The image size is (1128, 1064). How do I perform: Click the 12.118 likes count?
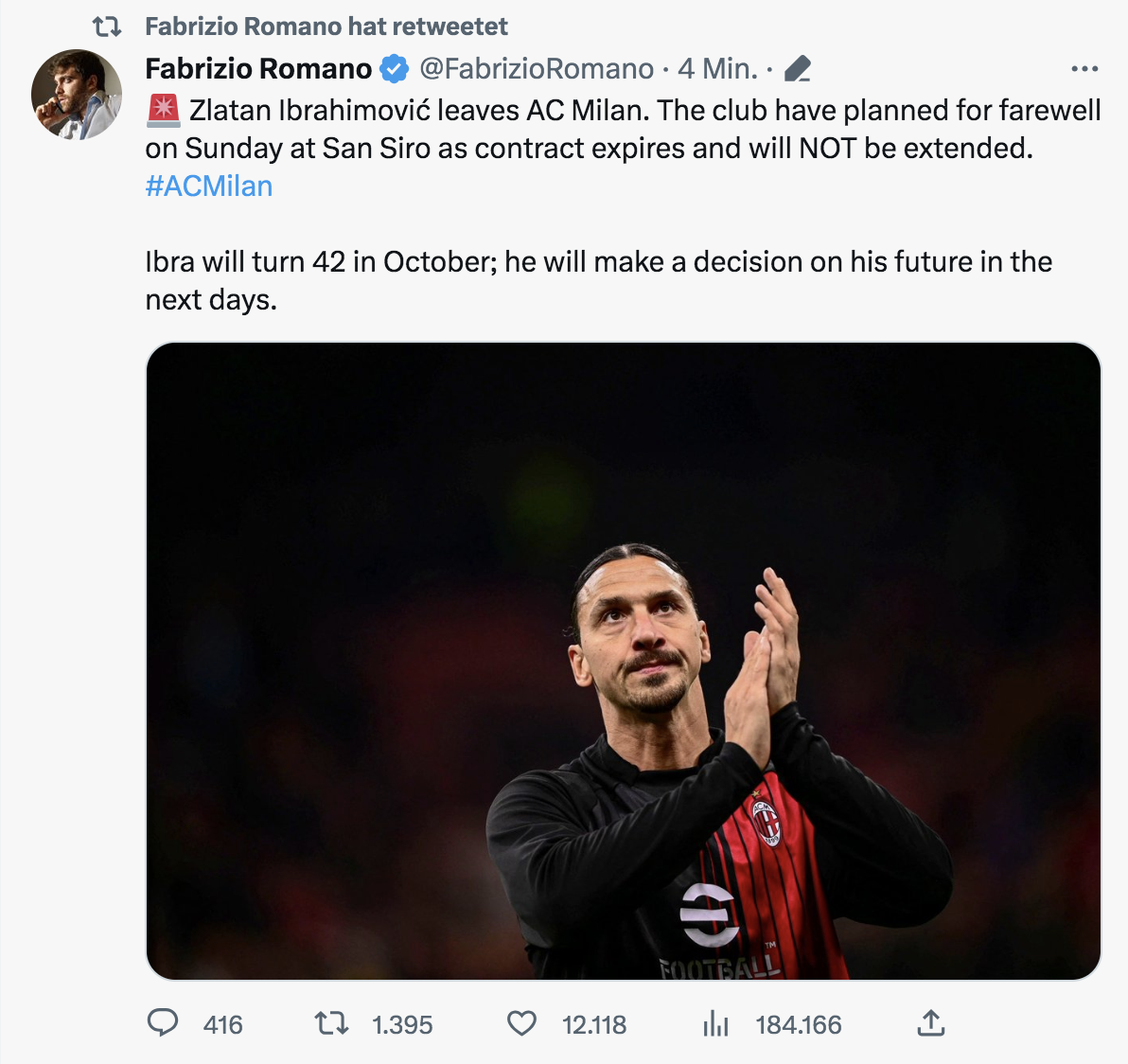[594, 1024]
